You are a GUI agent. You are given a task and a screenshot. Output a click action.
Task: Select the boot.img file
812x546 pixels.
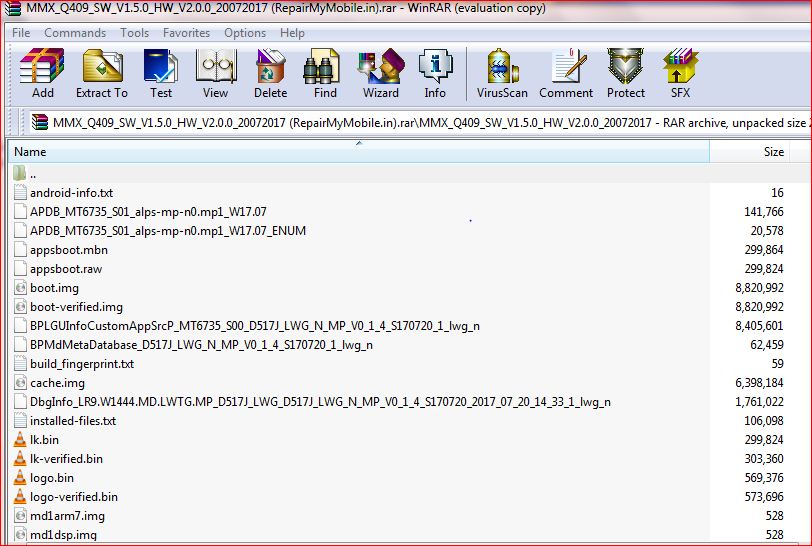54,288
